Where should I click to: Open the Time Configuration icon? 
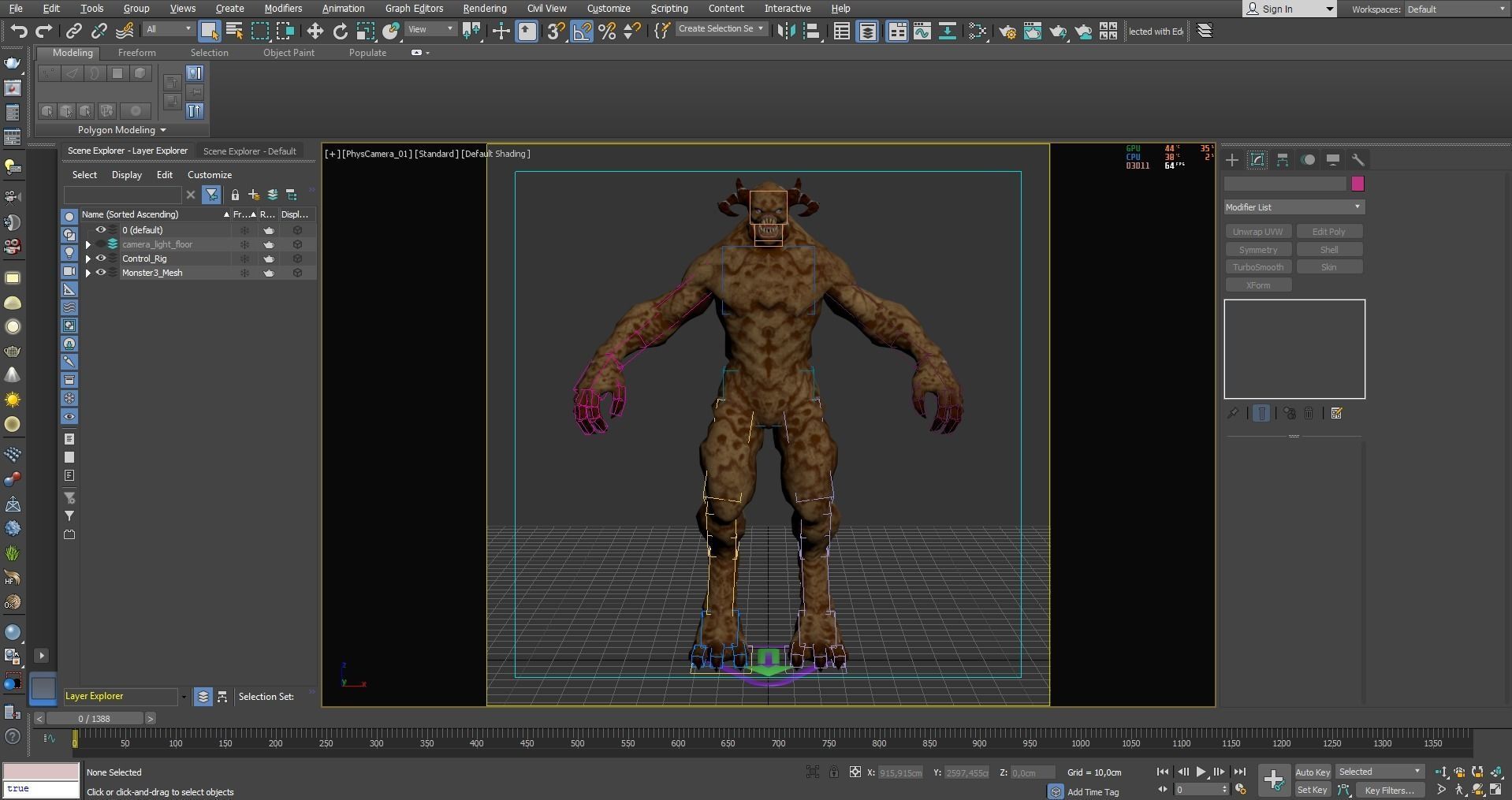click(1241, 789)
